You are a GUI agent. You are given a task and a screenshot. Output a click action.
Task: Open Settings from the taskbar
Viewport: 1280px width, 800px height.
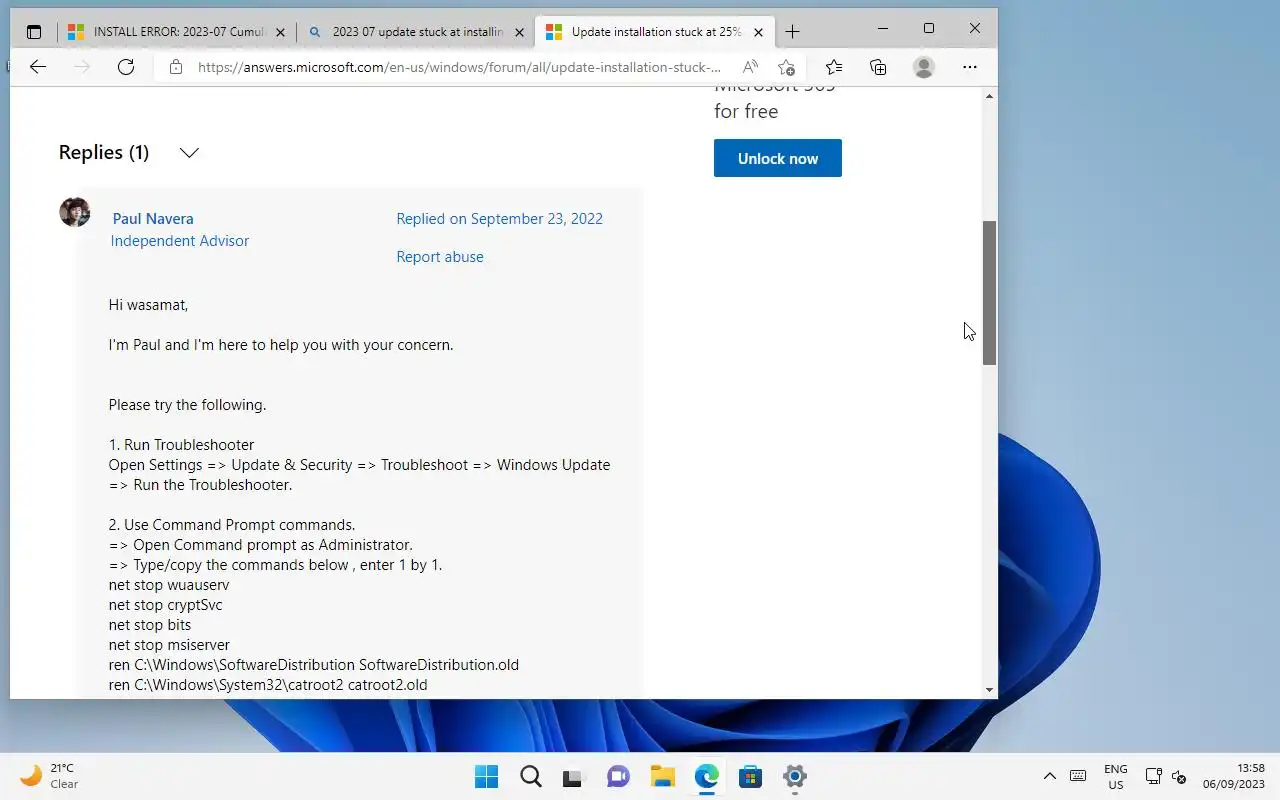coord(795,776)
